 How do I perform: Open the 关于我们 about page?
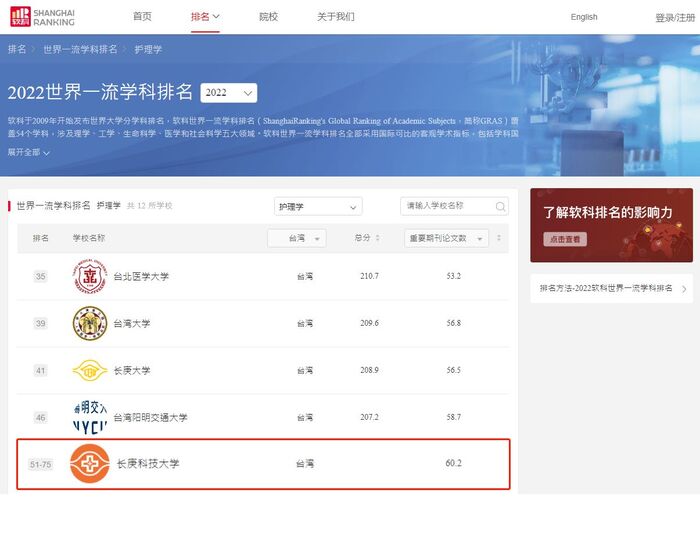[336, 17]
